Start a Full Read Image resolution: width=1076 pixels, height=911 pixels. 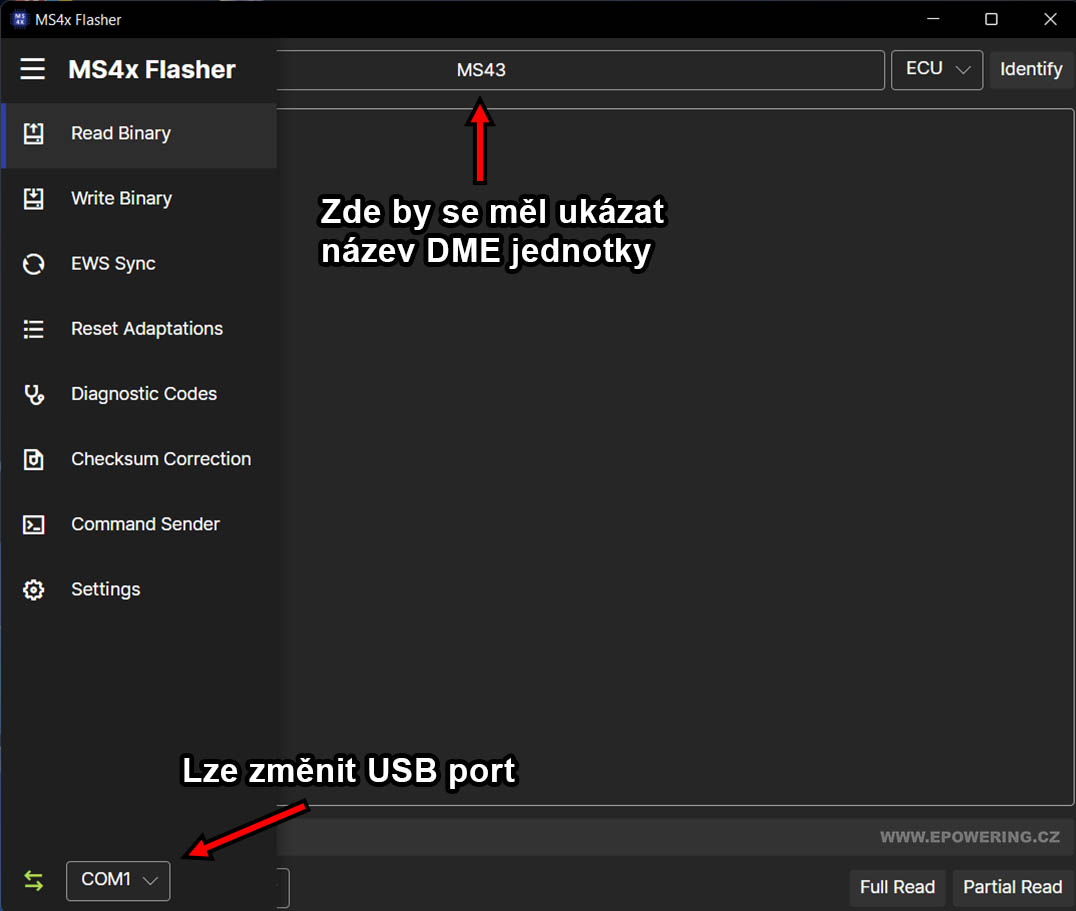pyautogui.click(x=897, y=887)
